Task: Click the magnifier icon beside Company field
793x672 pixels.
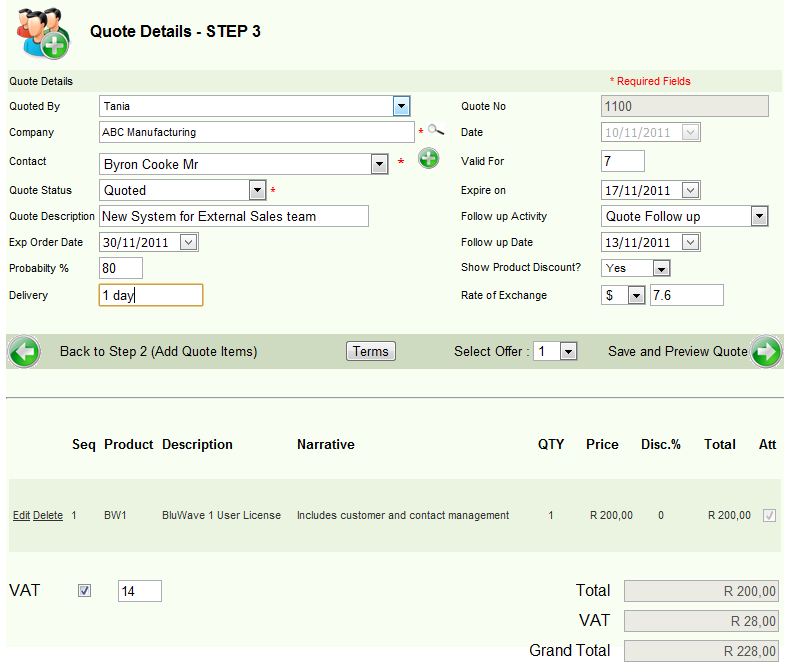Action: point(435,131)
